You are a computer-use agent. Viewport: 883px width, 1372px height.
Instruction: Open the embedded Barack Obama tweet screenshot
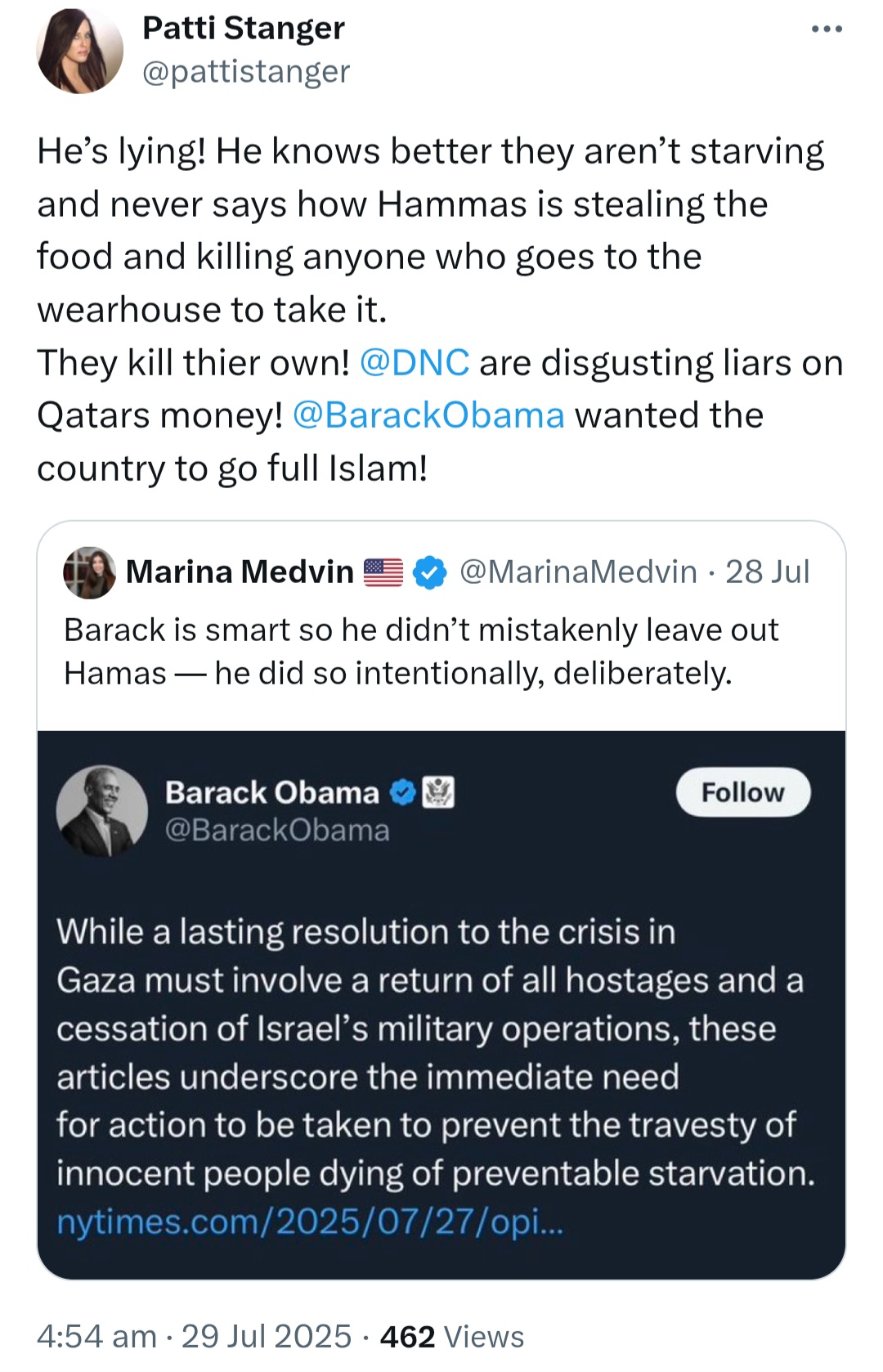tap(441, 1005)
